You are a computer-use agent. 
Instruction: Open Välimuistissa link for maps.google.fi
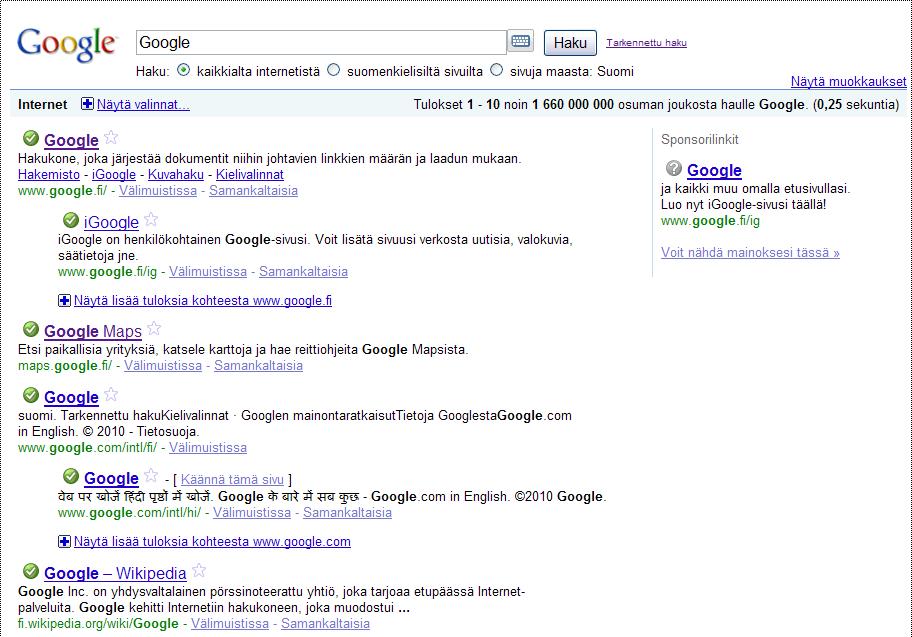163,366
